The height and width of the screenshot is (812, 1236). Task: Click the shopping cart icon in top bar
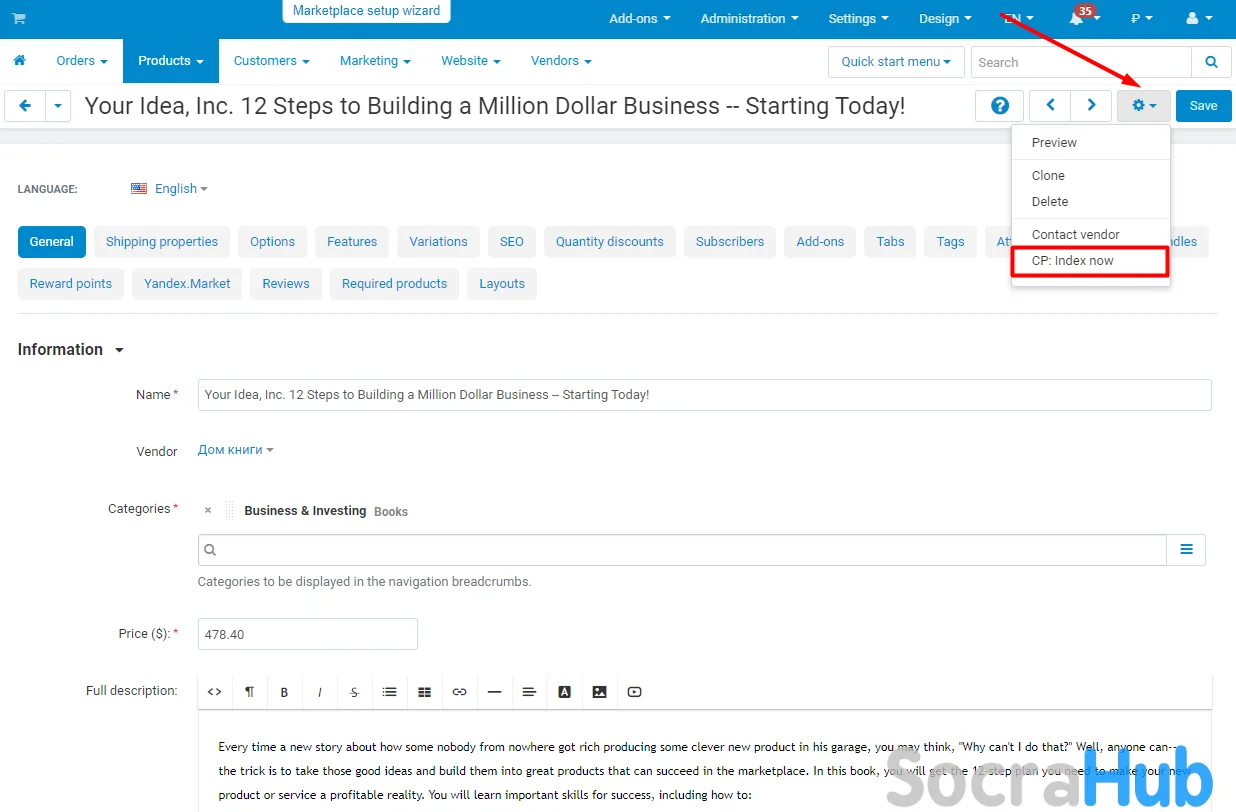[x=19, y=19]
